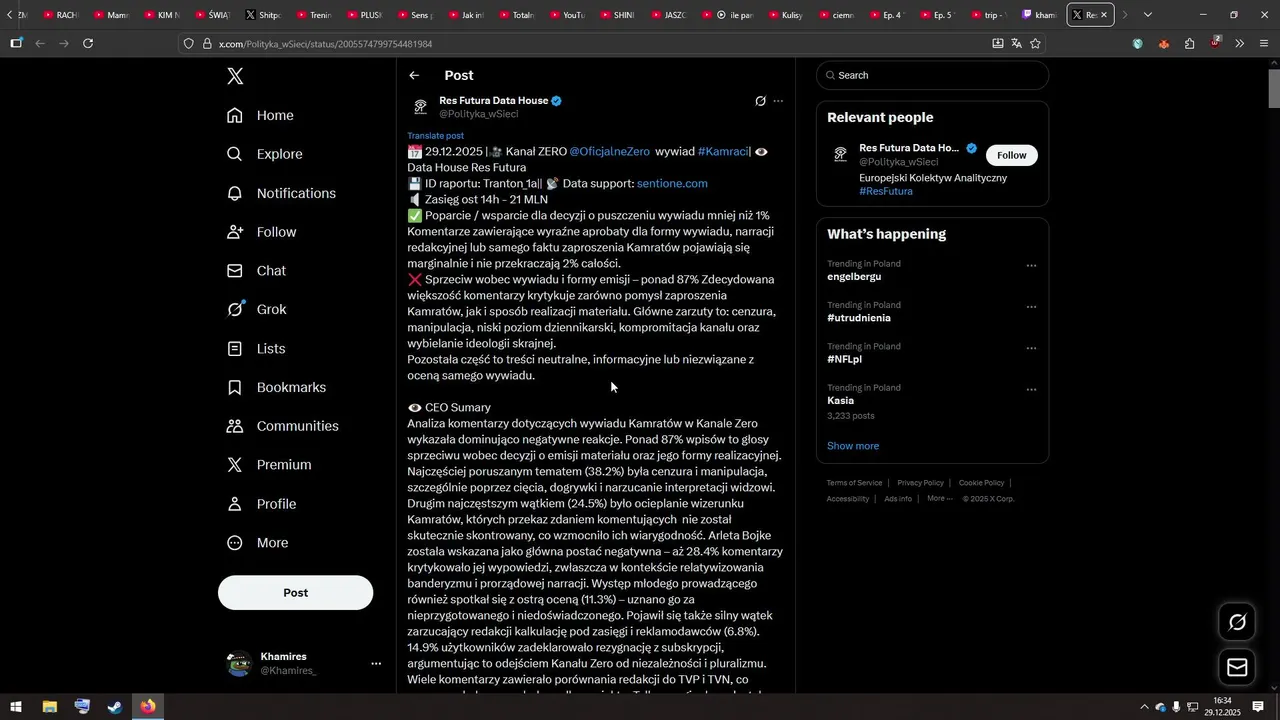Expand the More sidebar menu
1280x720 pixels.
point(257,543)
